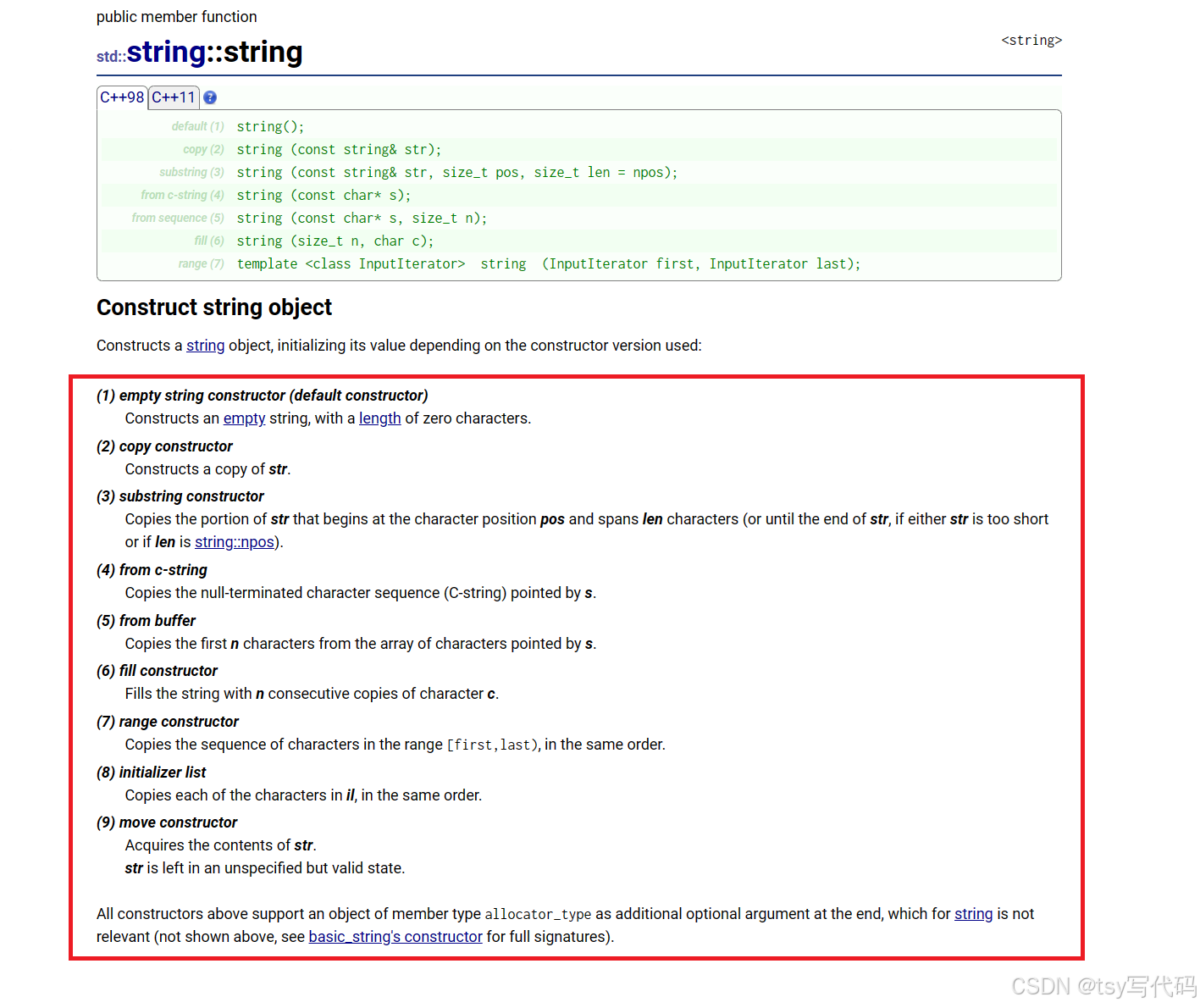Click '(8) initializer list' heading
1200x1008 pixels.
(x=152, y=773)
